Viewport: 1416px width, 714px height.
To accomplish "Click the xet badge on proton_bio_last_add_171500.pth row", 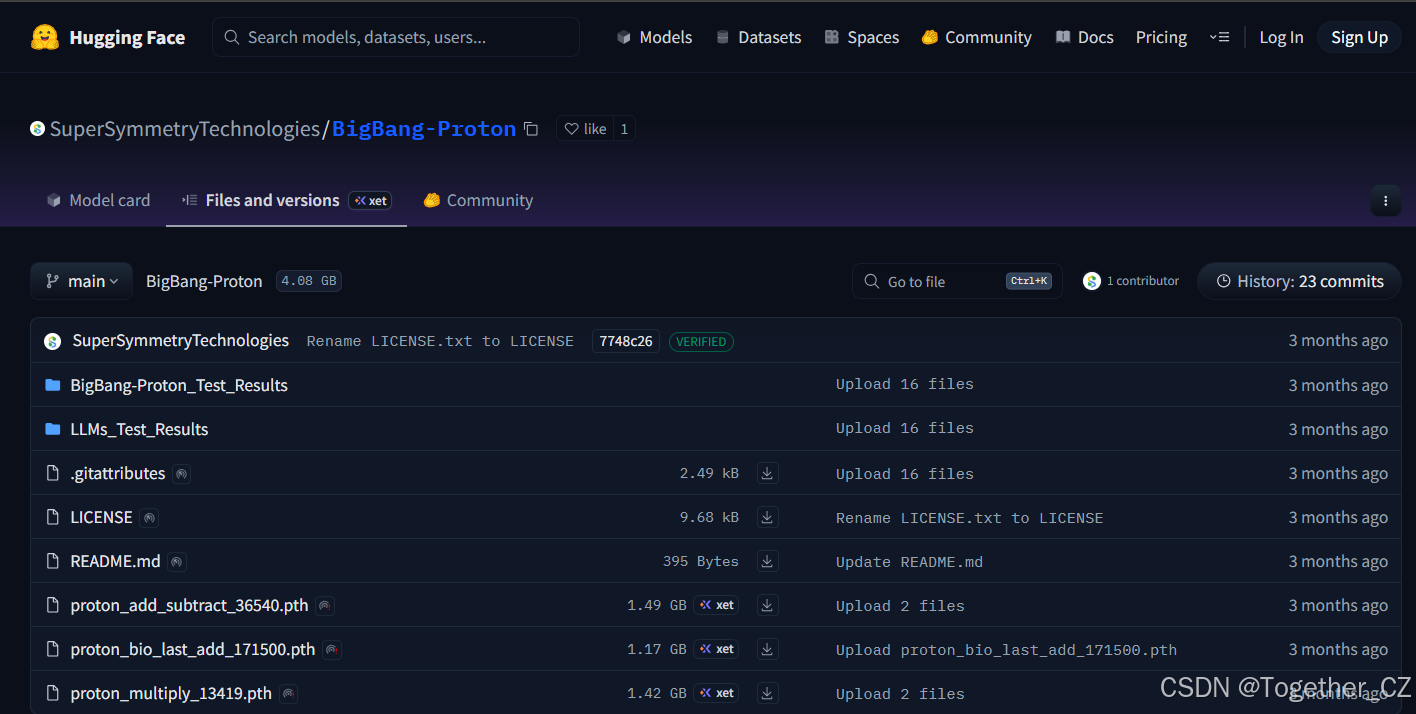I will point(717,649).
